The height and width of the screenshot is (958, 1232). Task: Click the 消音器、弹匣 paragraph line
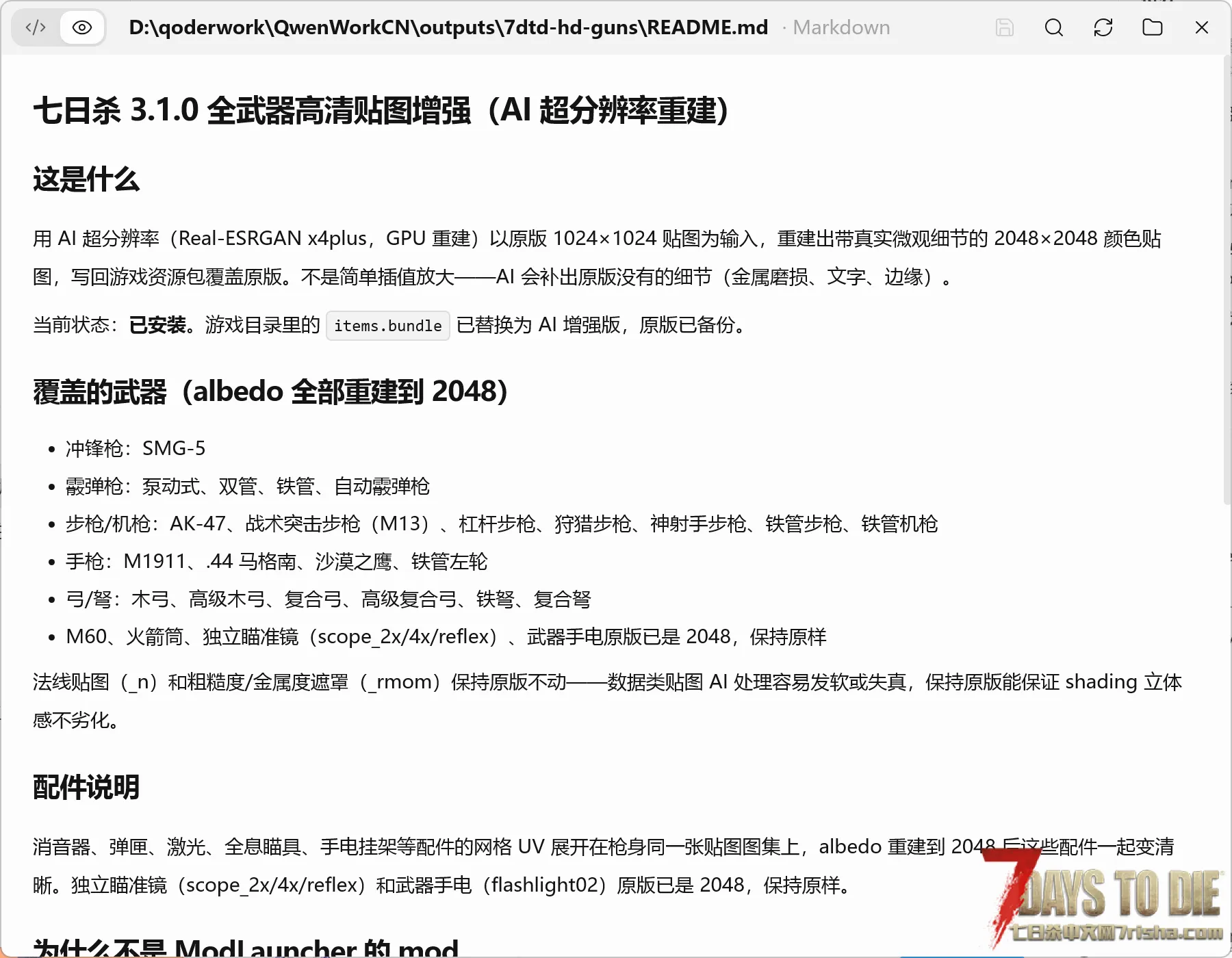[604, 847]
